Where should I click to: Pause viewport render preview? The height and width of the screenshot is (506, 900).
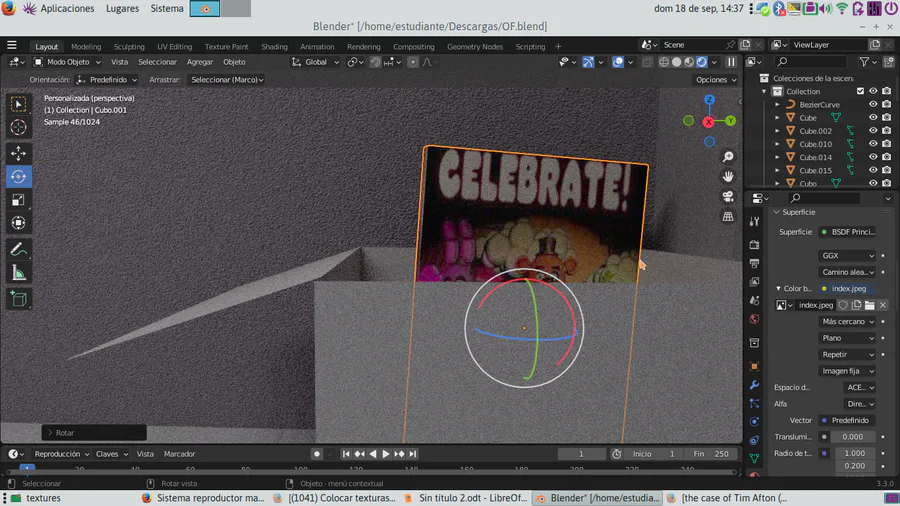[x=731, y=62]
